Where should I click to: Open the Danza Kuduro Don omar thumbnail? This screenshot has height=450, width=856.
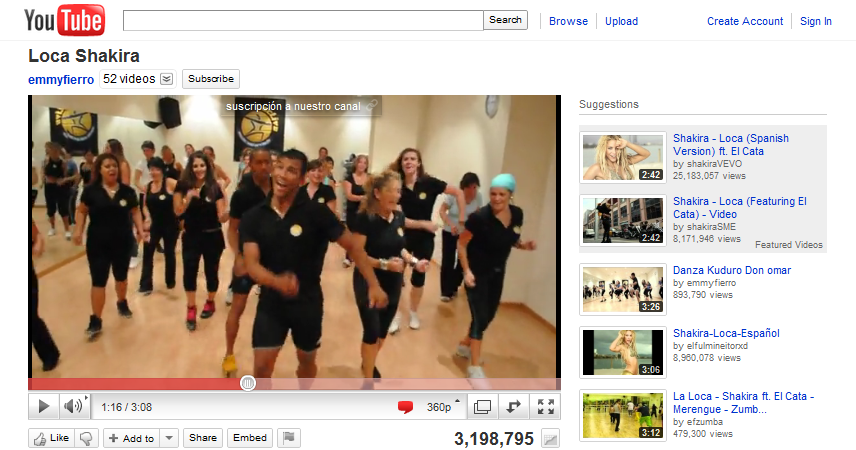pyautogui.click(x=623, y=289)
